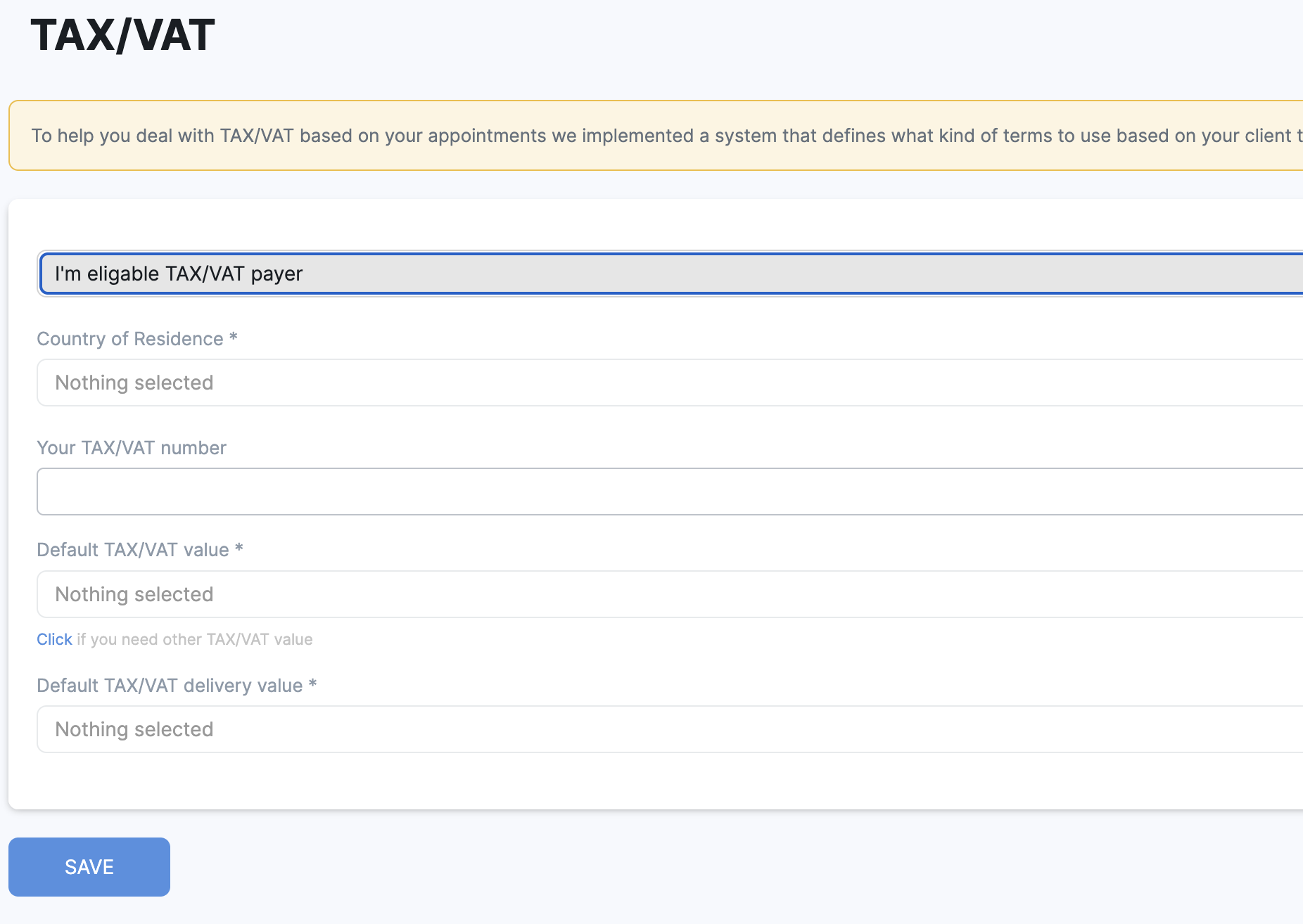Click the "Default TAX/VAT delivery value" label
This screenshot has height=924, width=1303.
[170, 686]
